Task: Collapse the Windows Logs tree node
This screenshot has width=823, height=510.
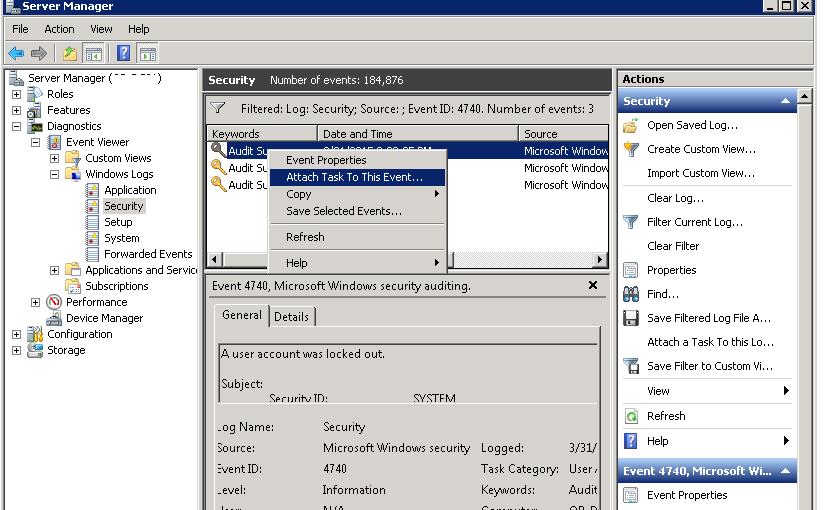Action: pyautogui.click(x=55, y=174)
